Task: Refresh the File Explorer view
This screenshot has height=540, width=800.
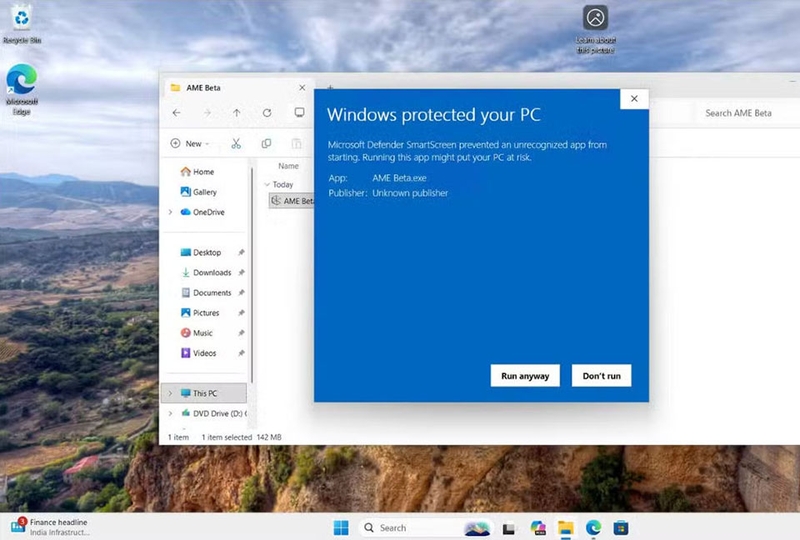Action: [267, 113]
